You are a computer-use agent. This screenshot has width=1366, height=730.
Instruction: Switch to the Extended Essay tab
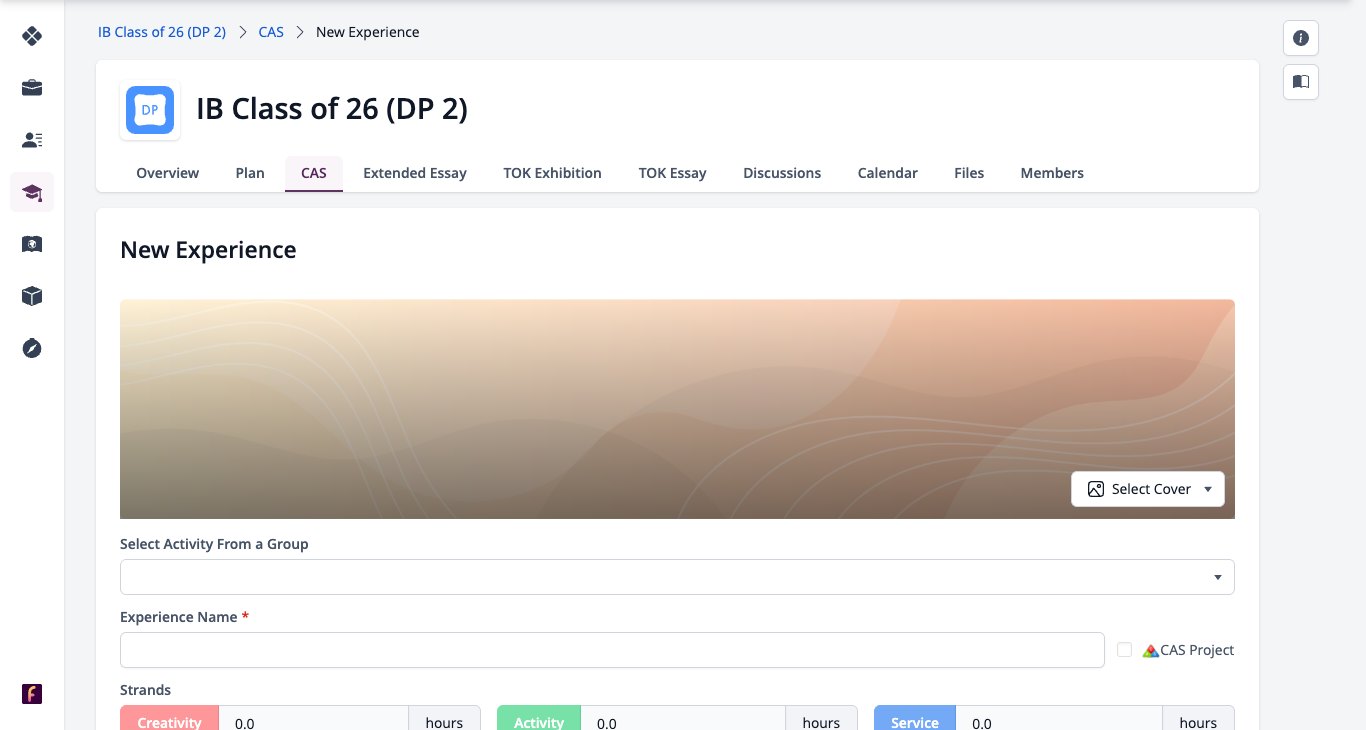click(x=415, y=173)
